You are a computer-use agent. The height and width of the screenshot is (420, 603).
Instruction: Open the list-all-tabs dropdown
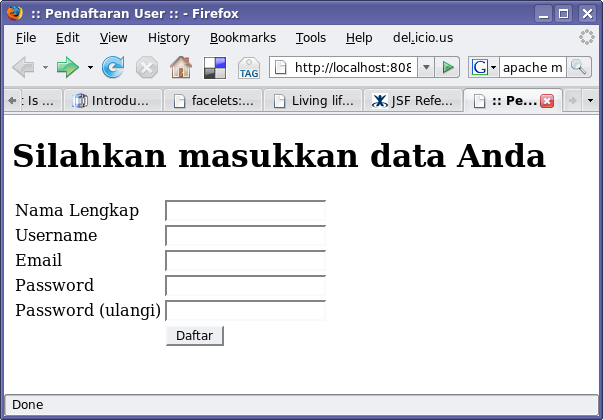(590, 101)
